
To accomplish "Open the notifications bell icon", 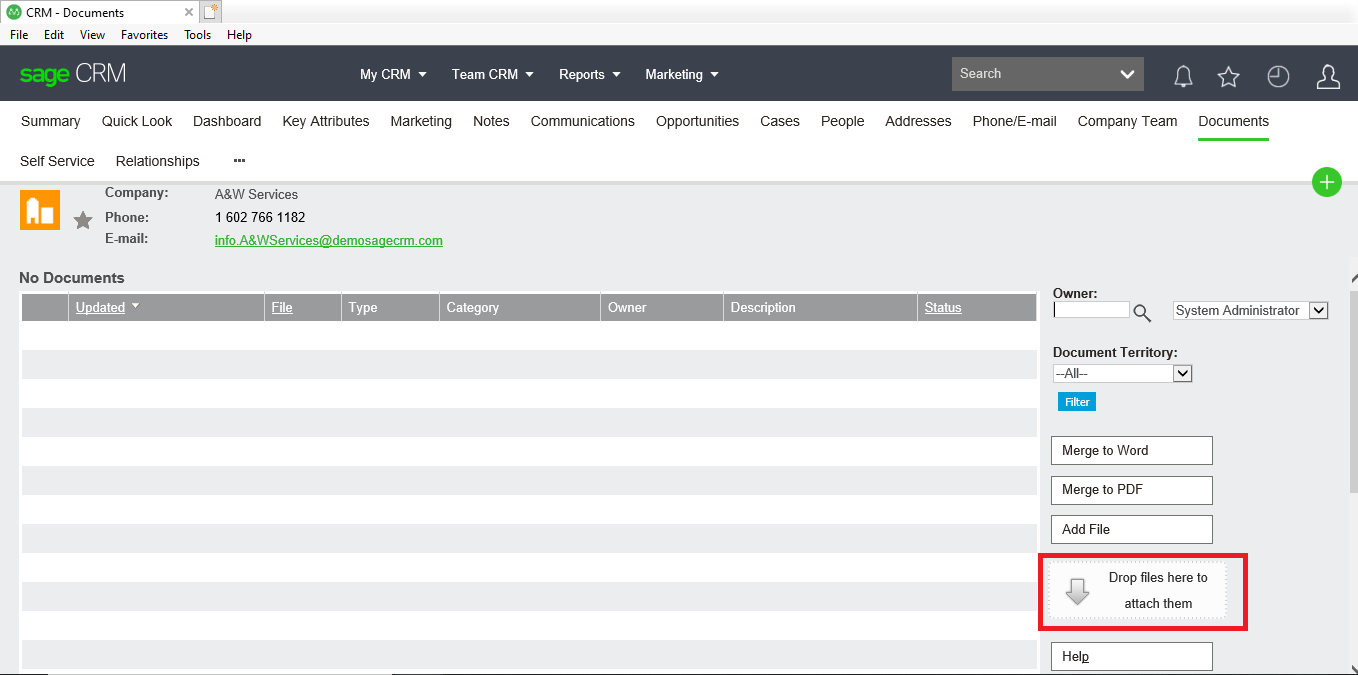I will 1183,76.
